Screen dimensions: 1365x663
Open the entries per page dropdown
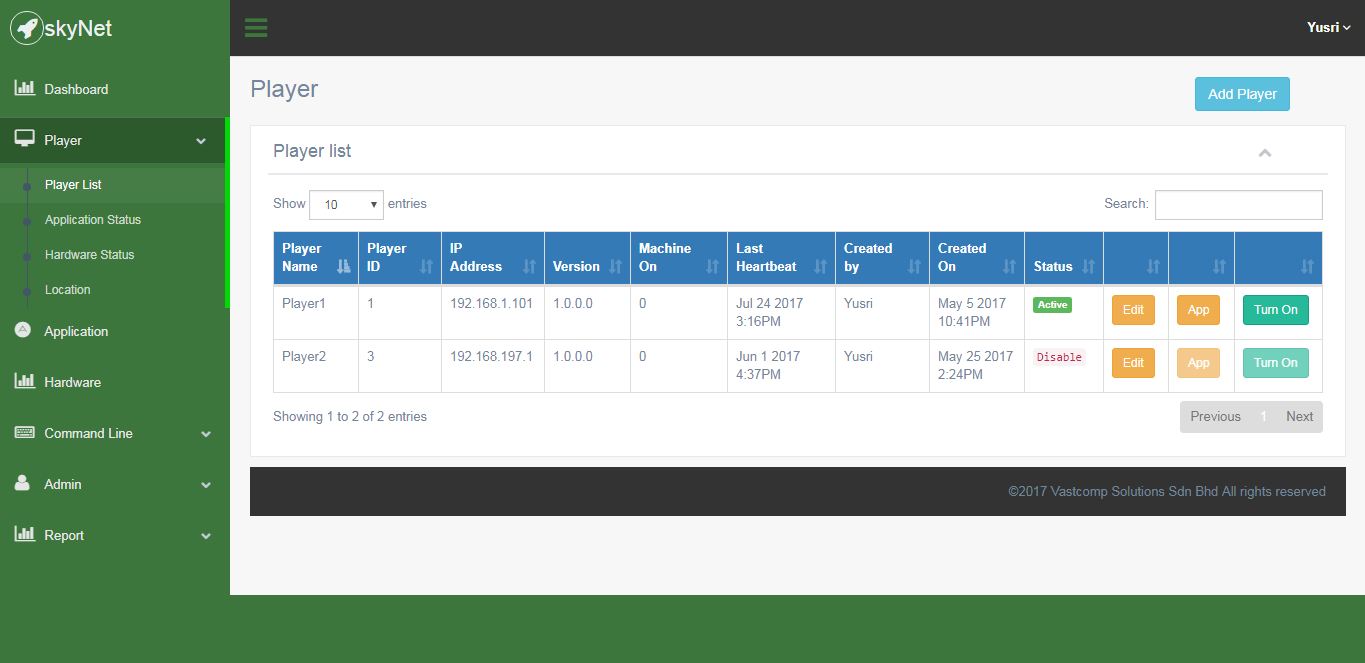point(346,205)
